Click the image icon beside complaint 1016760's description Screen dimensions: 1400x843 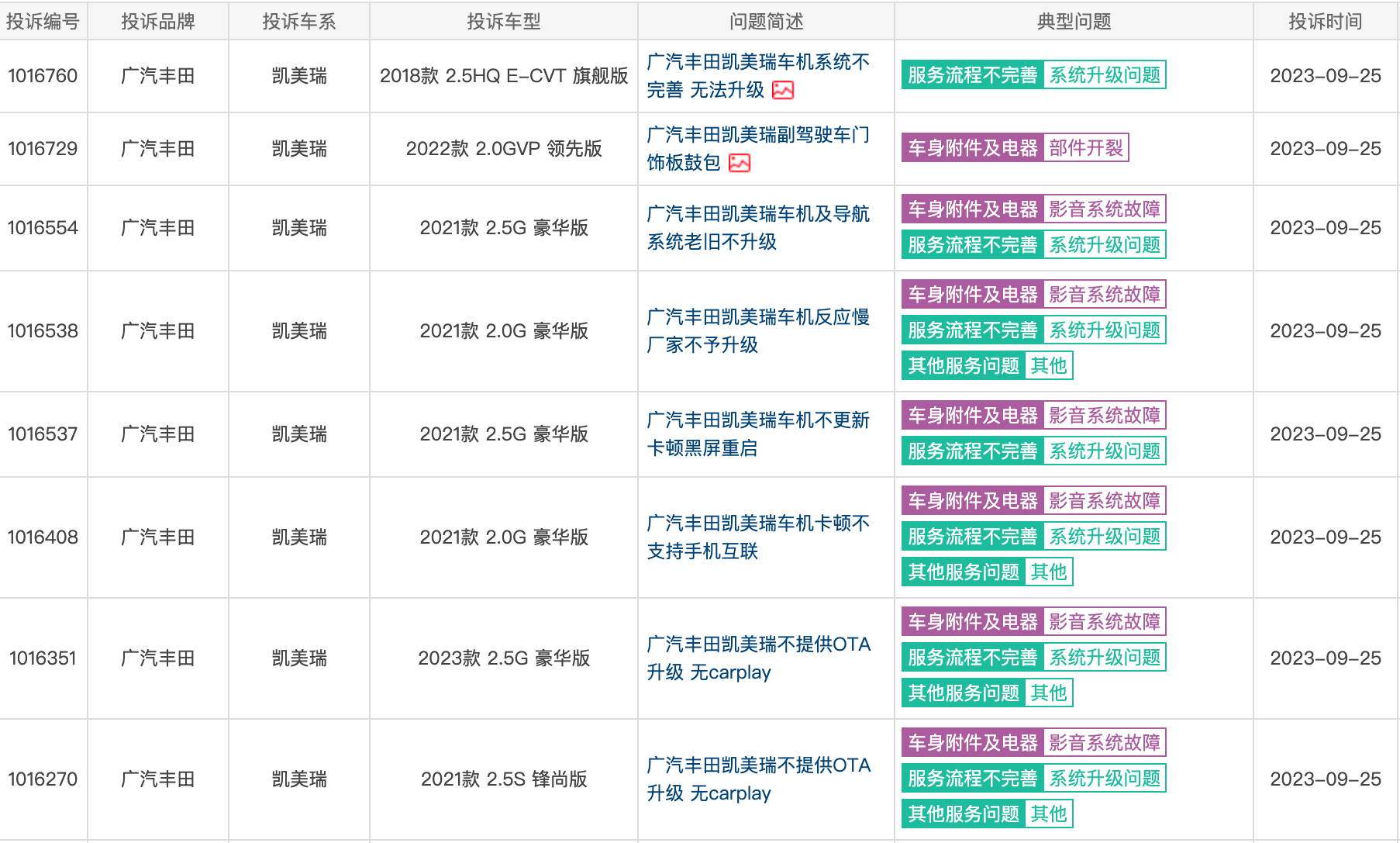tap(783, 90)
